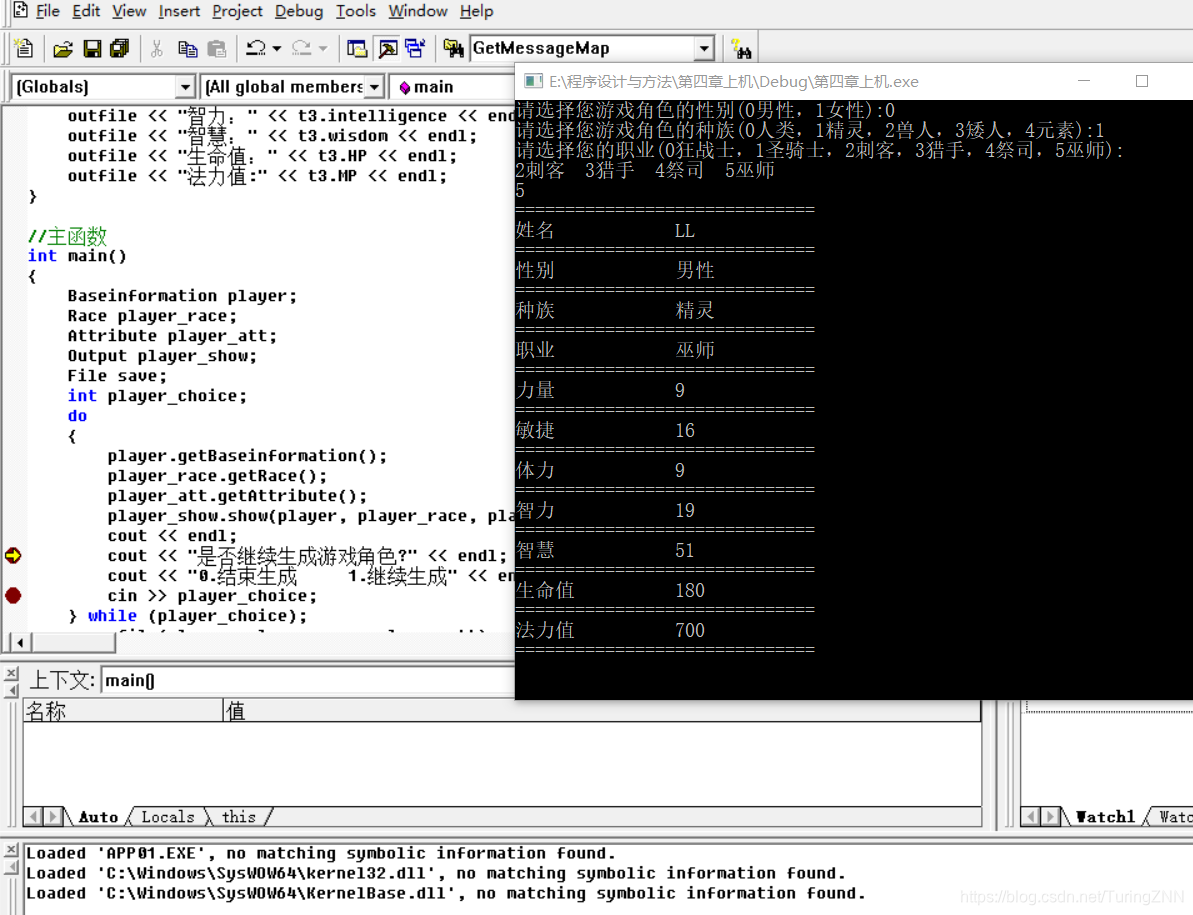Click the Paste clipboard icon

coord(217,49)
